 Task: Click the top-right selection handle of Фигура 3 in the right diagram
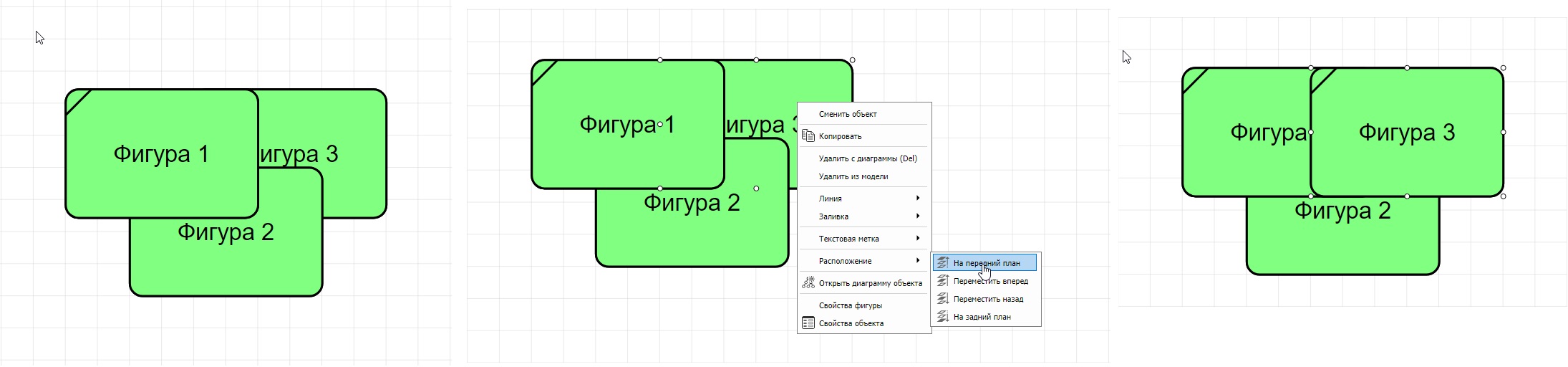tap(1503, 68)
